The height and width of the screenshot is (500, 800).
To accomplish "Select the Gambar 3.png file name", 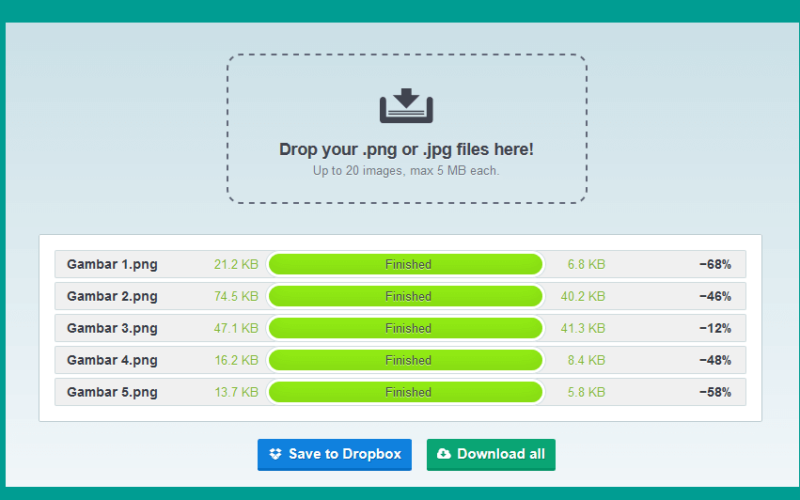I will (x=112, y=328).
